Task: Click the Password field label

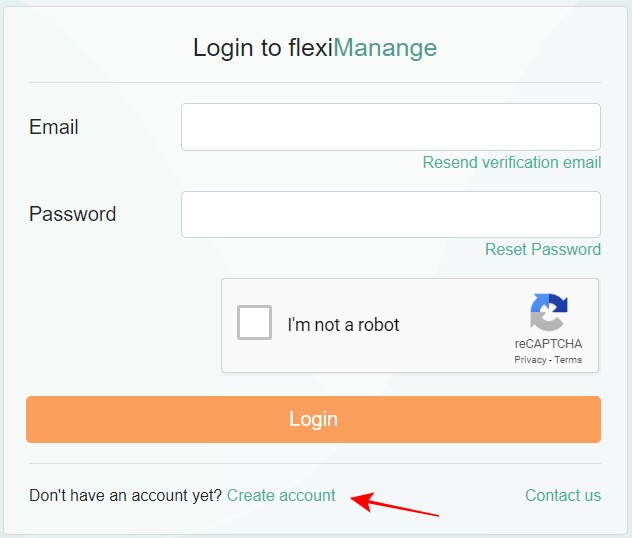Action: click(x=72, y=214)
